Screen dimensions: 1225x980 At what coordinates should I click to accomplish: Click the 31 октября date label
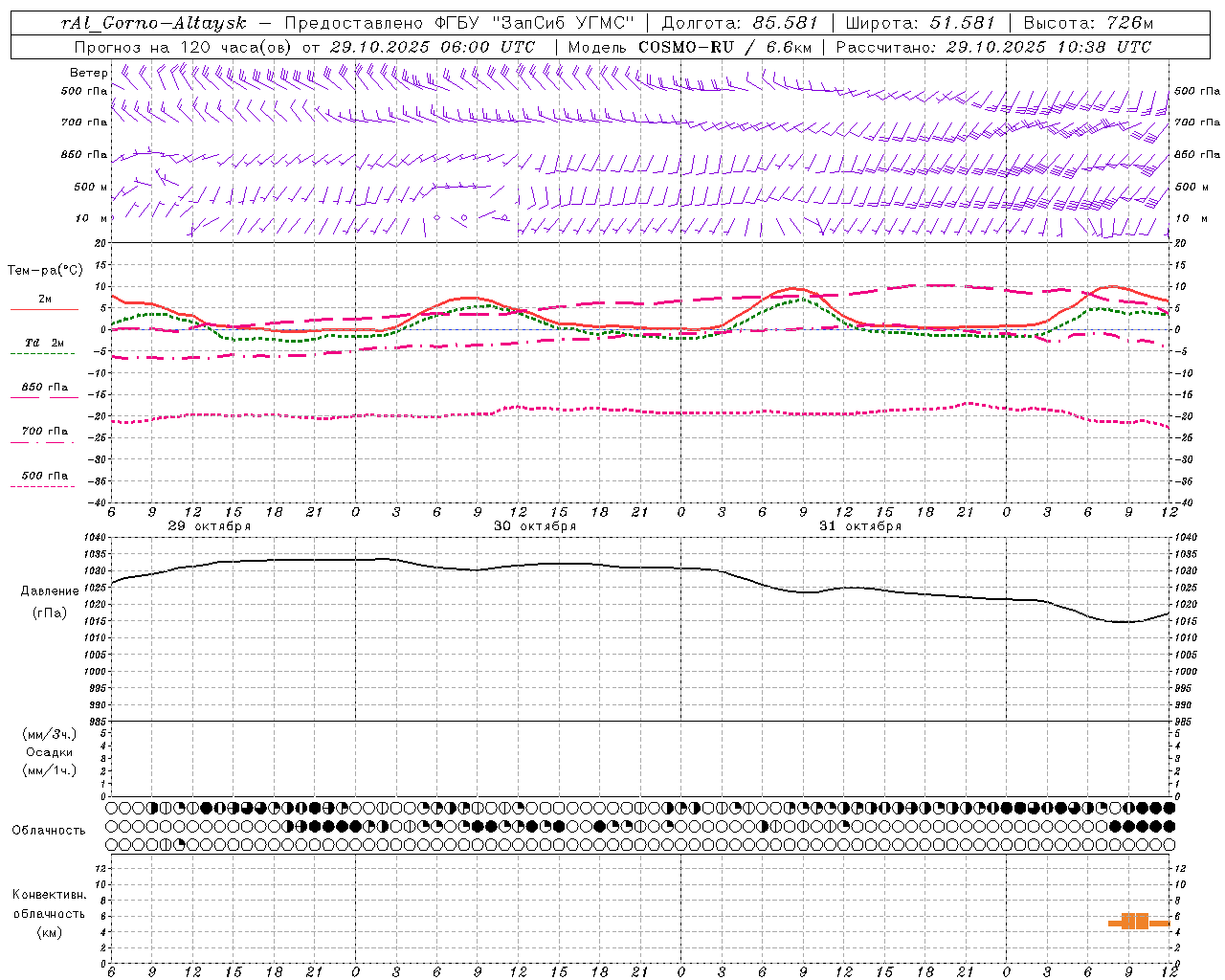point(860,526)
